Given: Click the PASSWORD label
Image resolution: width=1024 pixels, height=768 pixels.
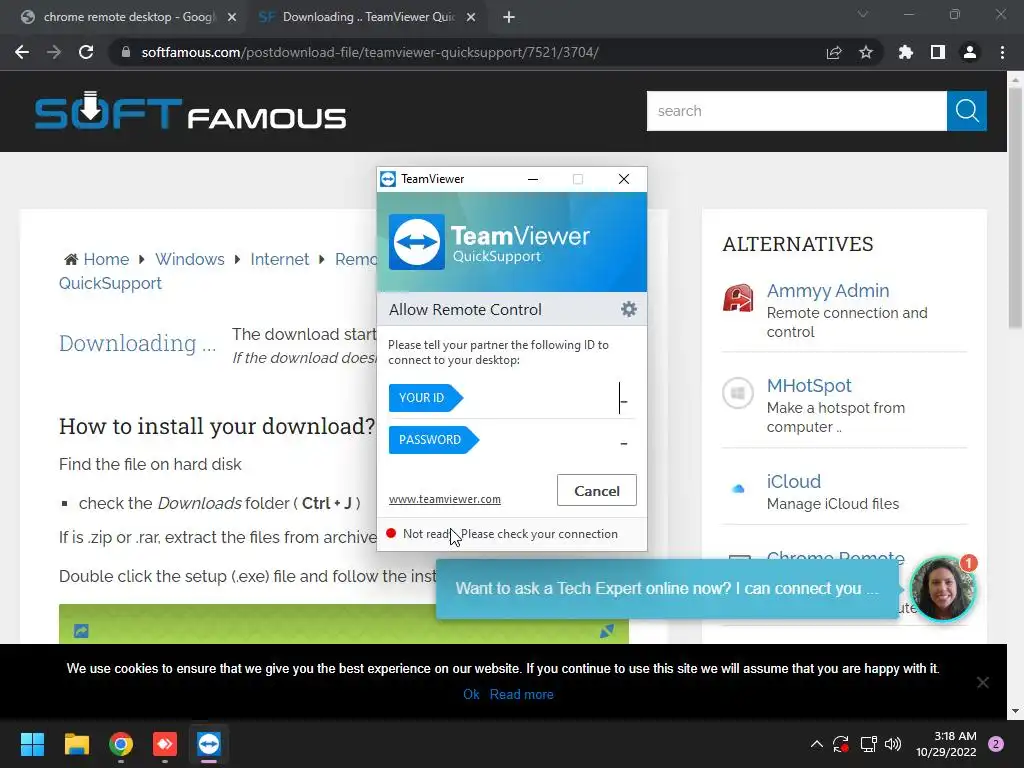Looking at the screenshot, I should [x=434, y=440].
